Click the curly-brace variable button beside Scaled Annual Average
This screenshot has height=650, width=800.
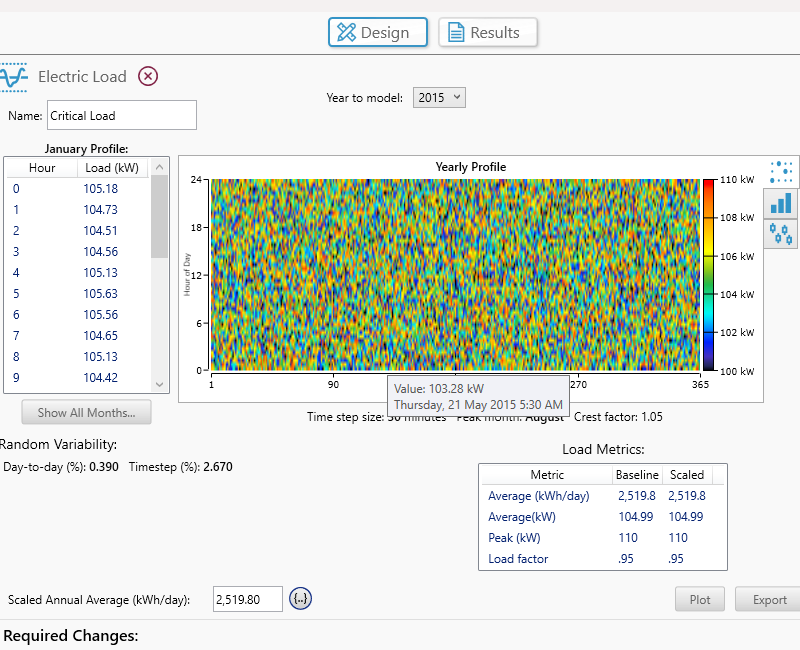[x=301, y=599]
